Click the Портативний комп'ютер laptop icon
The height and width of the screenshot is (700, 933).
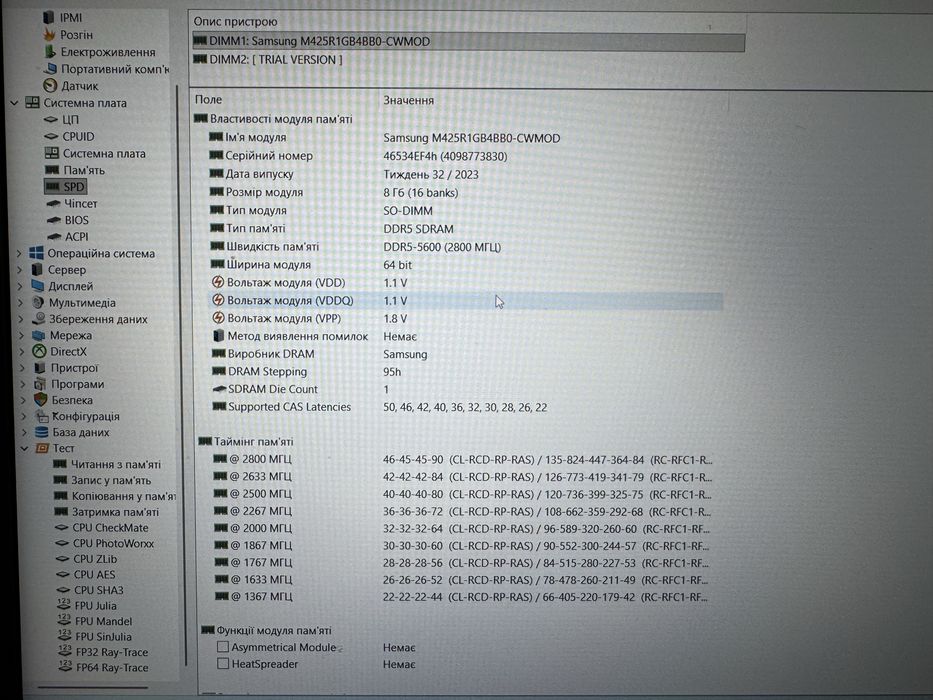tap(51, 68)
